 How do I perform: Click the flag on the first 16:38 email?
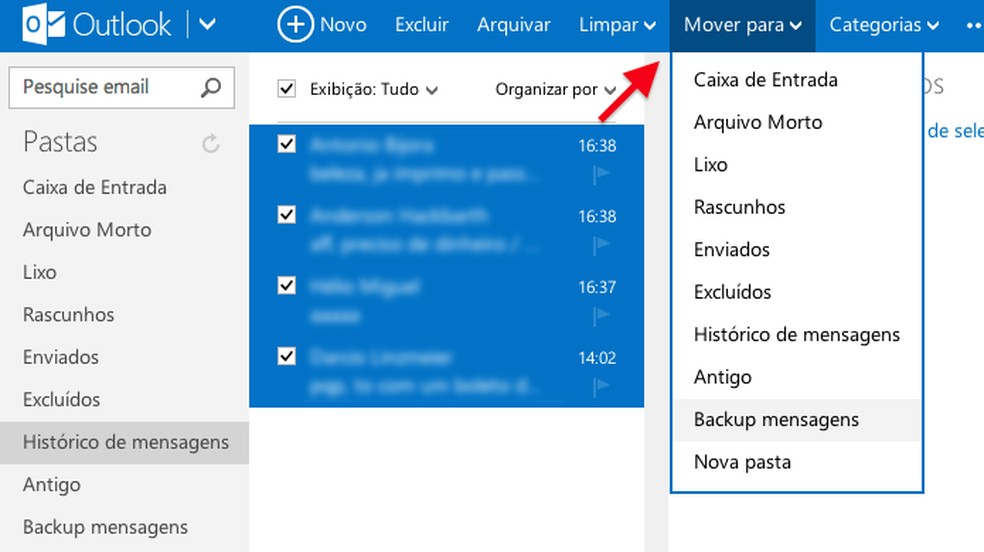pos(602,174)
